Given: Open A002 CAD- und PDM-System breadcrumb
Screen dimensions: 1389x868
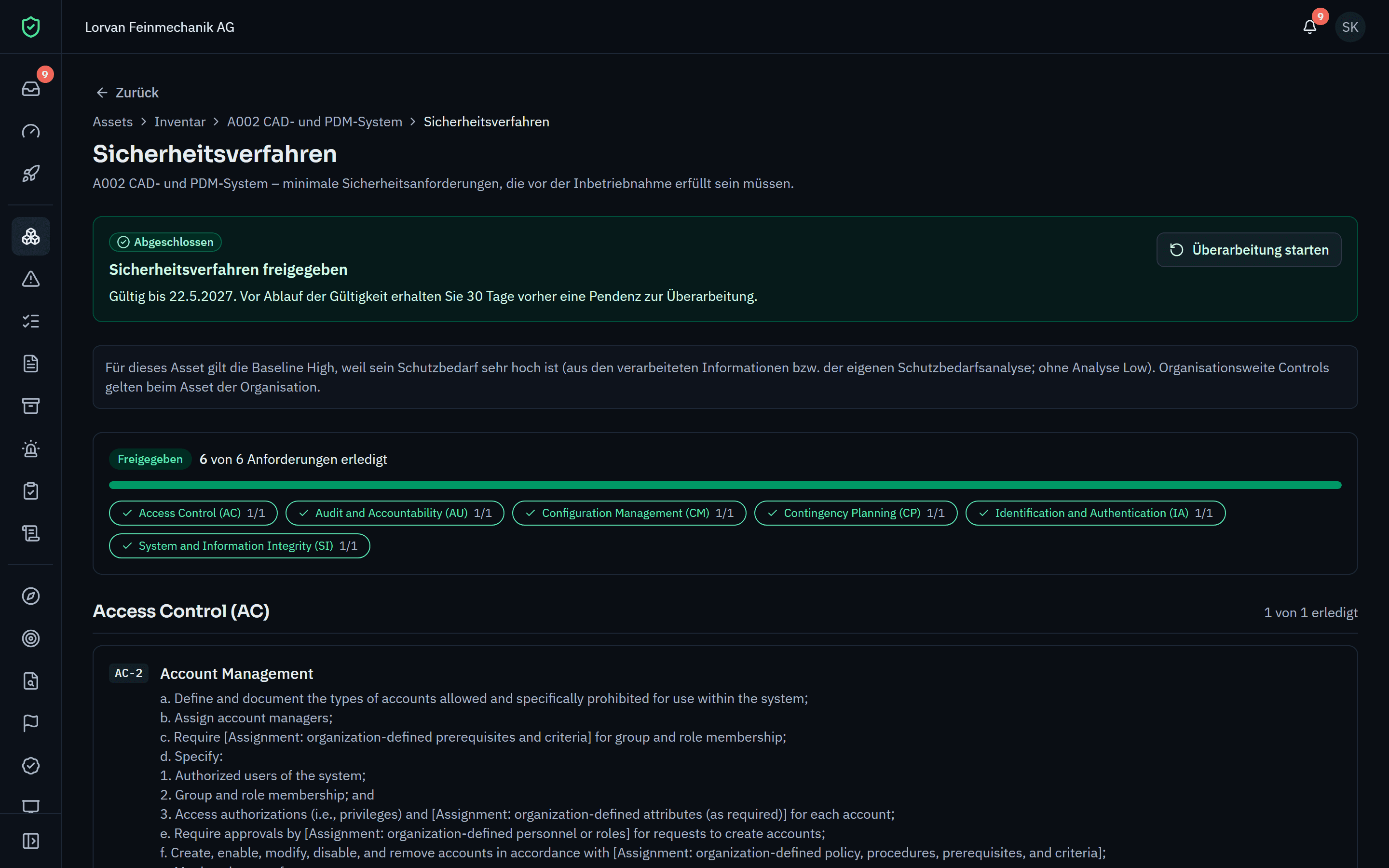Looking at the screenshot, I should pyautogui.click(x=314, y=122).
